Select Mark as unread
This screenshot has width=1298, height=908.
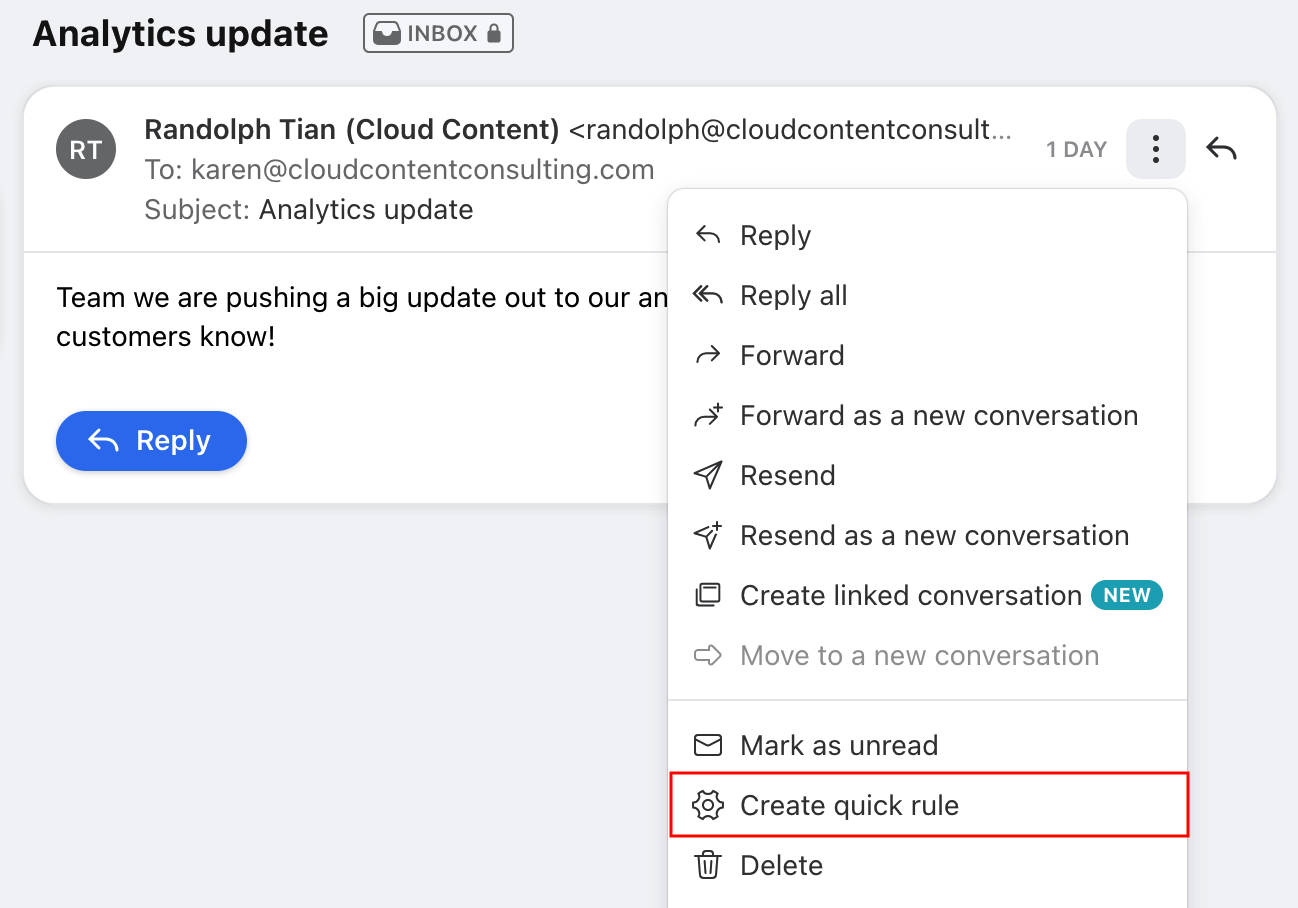click(838, 744)
